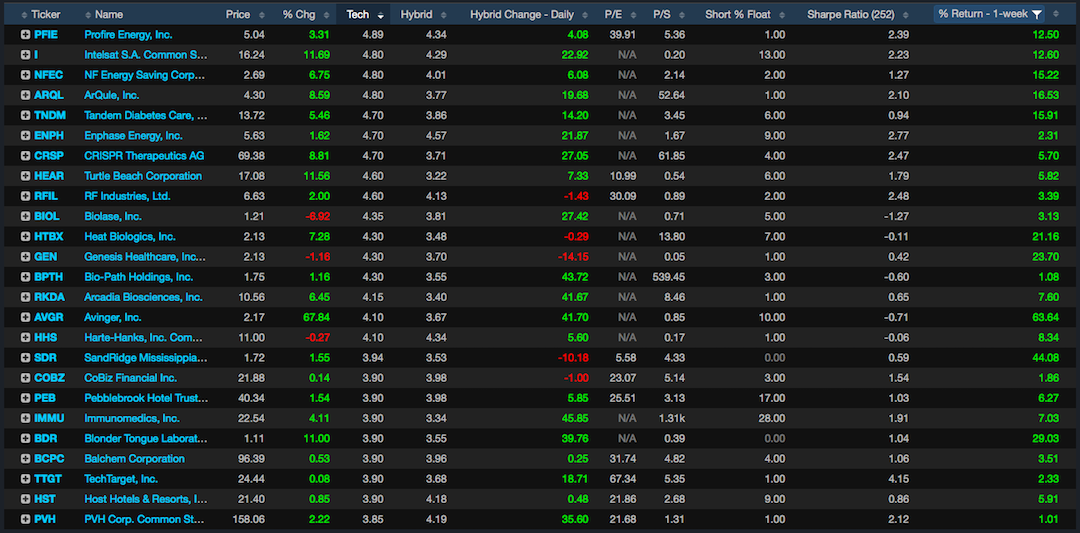Click plus icon beside HHS
The image size is (1080, 533).
(x=25, y=337)
